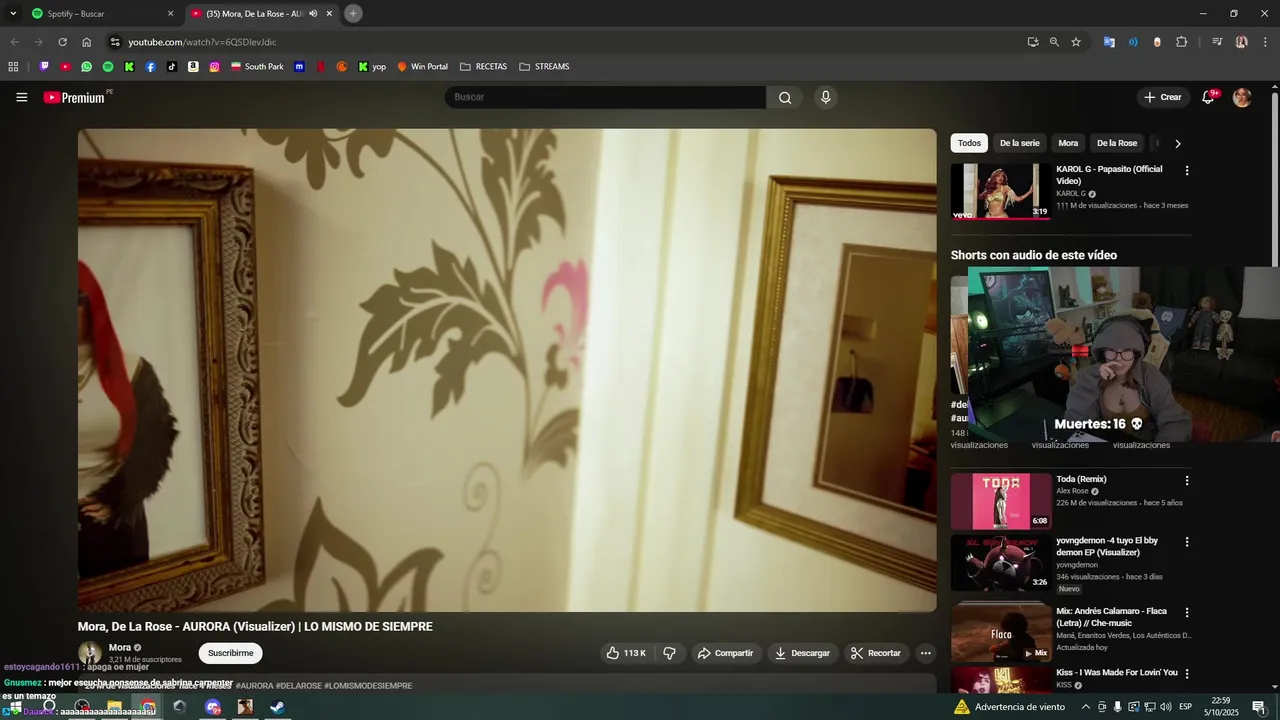
Task: Select the De la serie filter chip
Action: [1020, 143]
